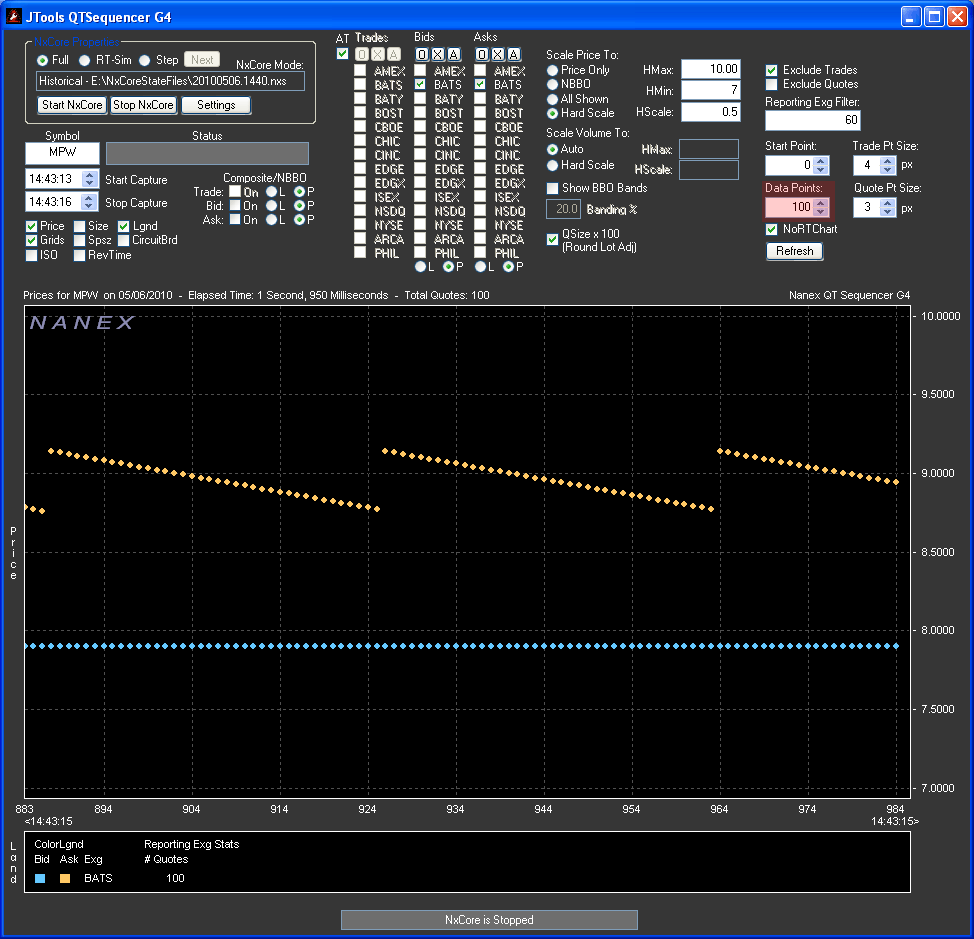Toggle the Price checkbox
The height and width of the screenshot is (939, 974).
coord(32,226)
